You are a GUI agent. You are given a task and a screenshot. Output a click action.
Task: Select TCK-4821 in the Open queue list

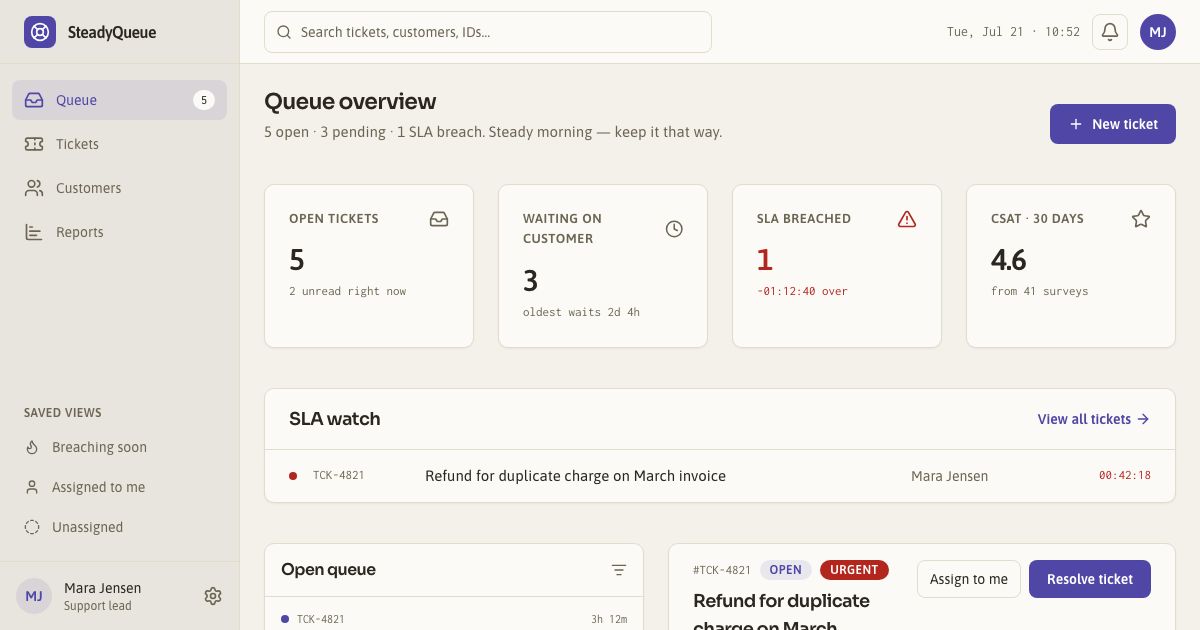[321, 620]
